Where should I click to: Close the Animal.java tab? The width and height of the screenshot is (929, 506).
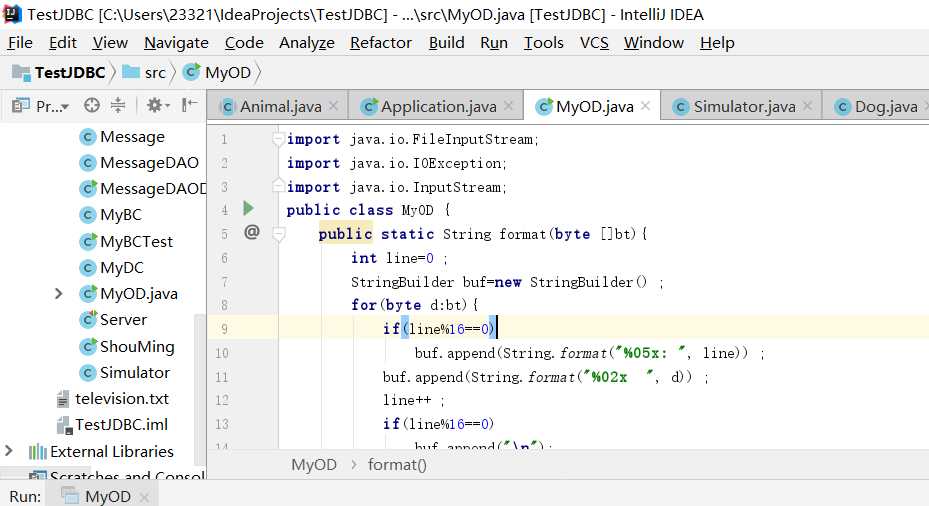coord(334,105)
